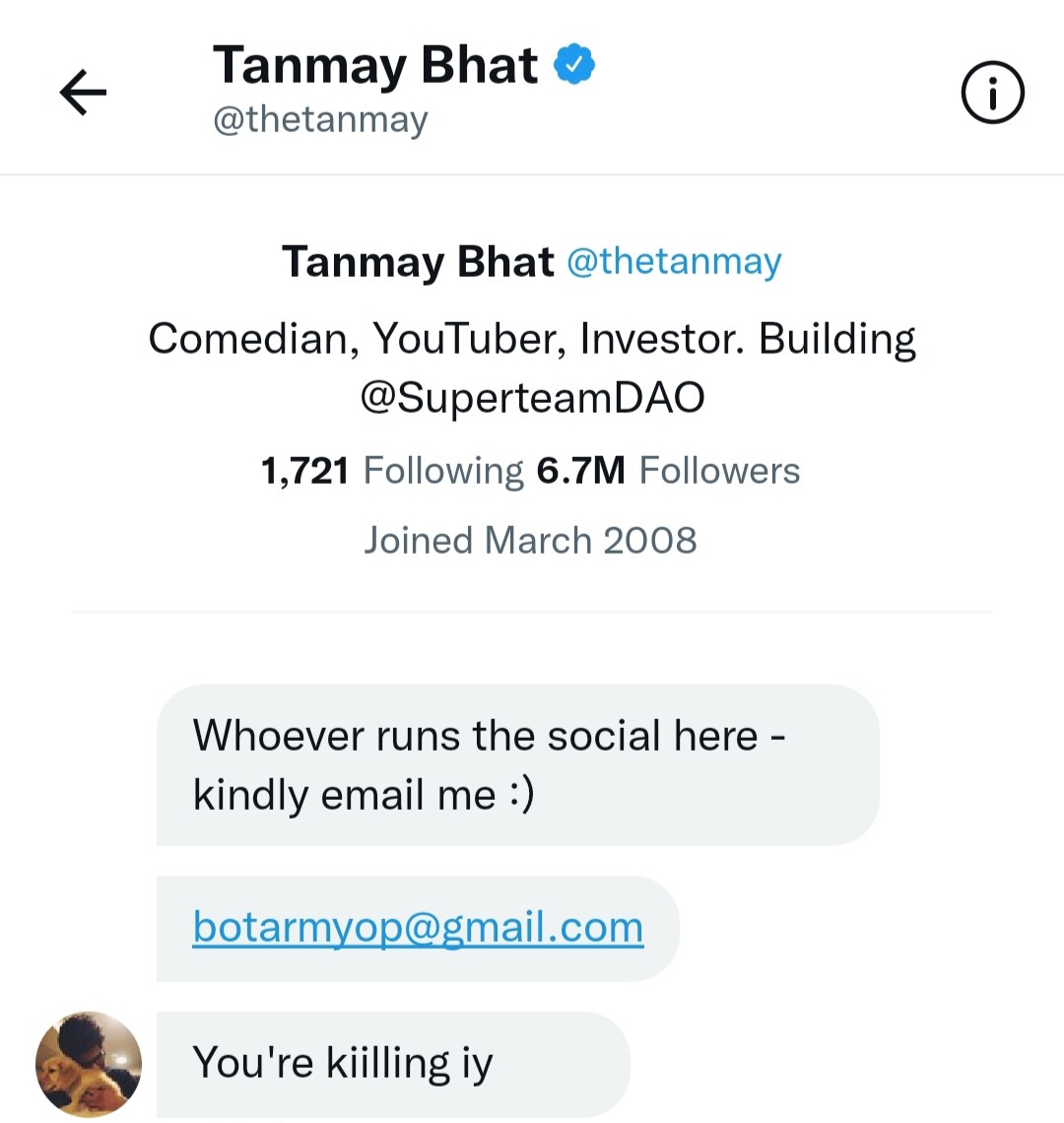Click the 'kindly email me :)' text line
Image resolution: width=1064 pixels, height=1123 pixels.
[364, 795]
